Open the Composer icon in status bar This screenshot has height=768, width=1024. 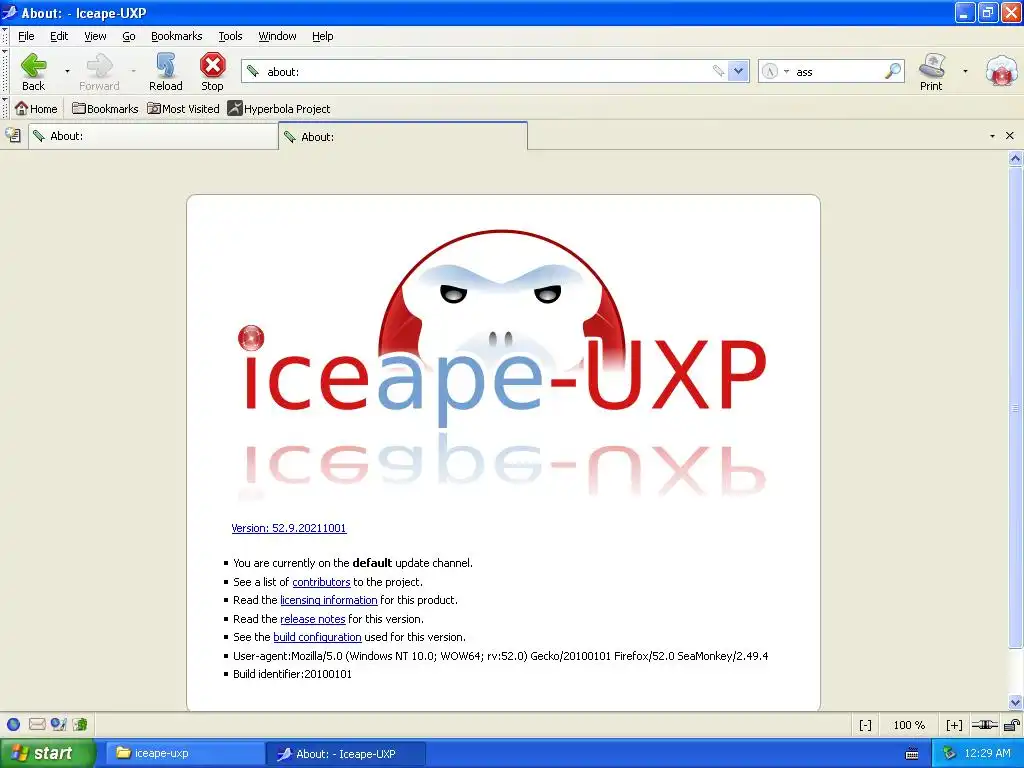[x=59, y=724]
